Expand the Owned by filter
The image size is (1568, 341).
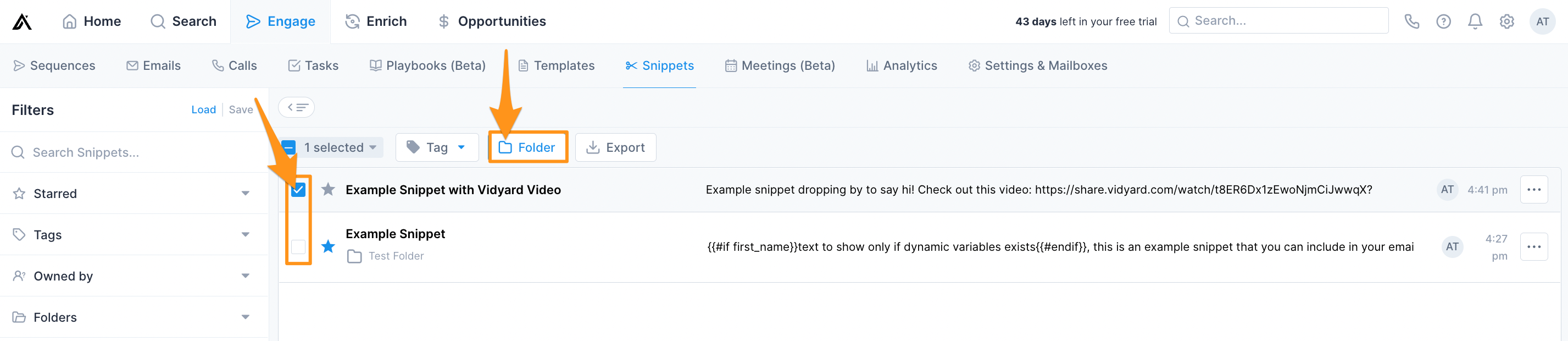point(134,276)
